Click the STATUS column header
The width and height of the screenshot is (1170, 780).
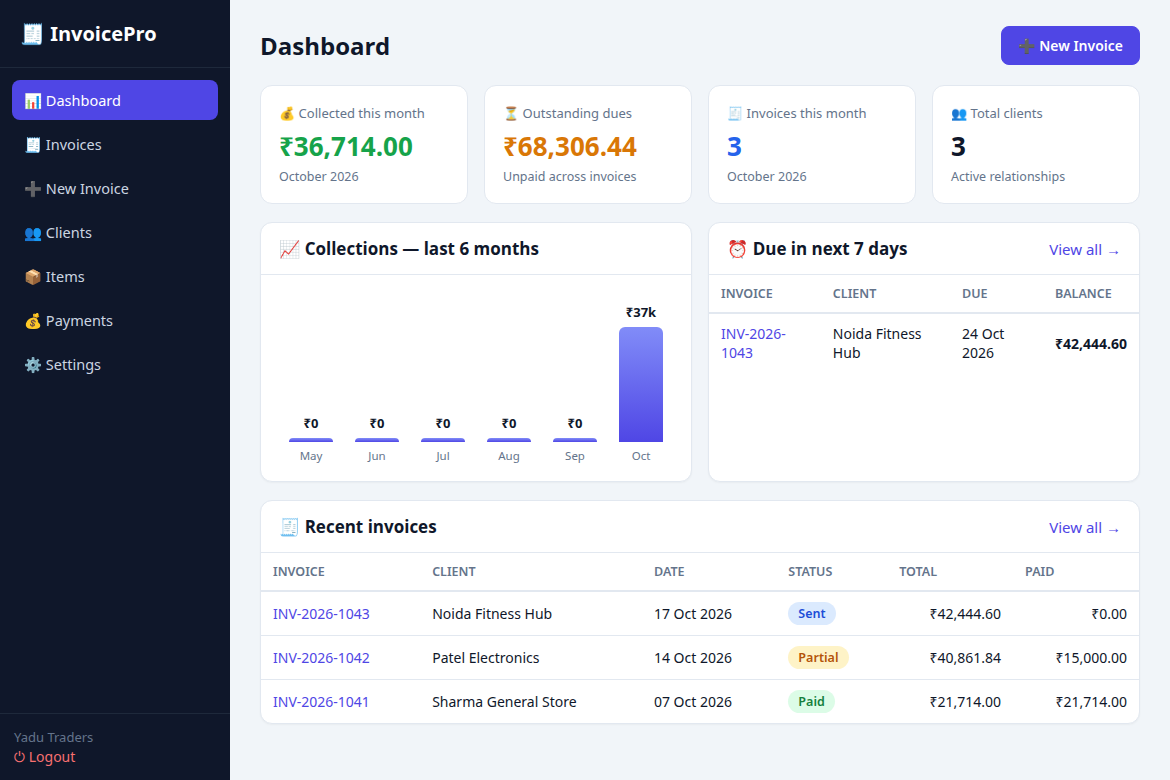click(x=810, y=572)
